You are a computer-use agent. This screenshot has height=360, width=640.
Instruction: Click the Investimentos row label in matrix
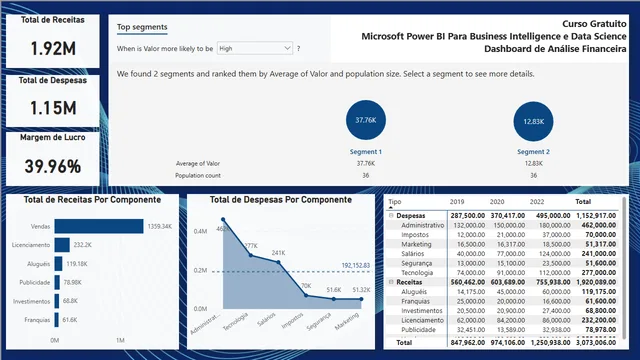pos(422,311)
